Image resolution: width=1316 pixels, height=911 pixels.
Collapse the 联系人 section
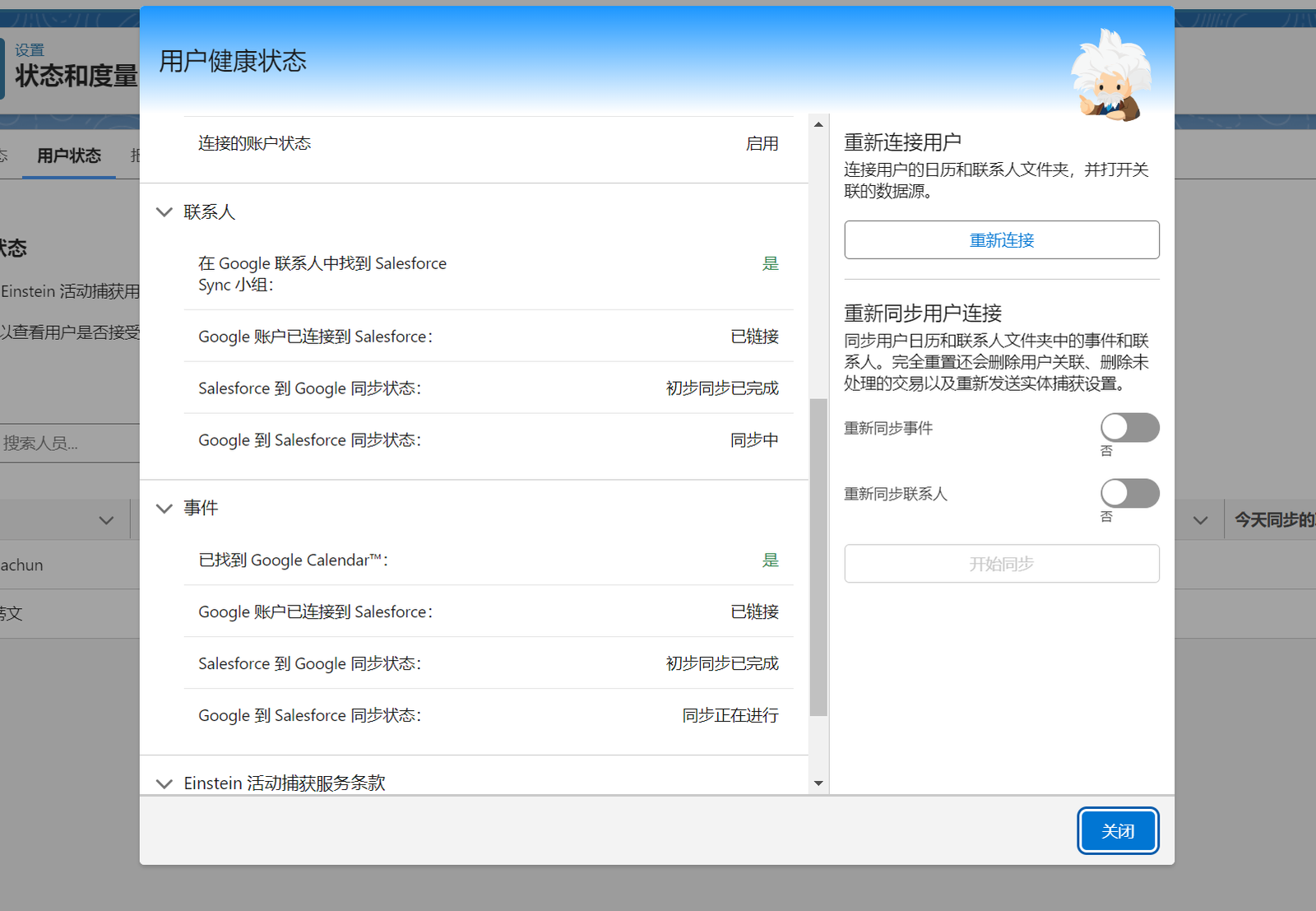point(164,211)
